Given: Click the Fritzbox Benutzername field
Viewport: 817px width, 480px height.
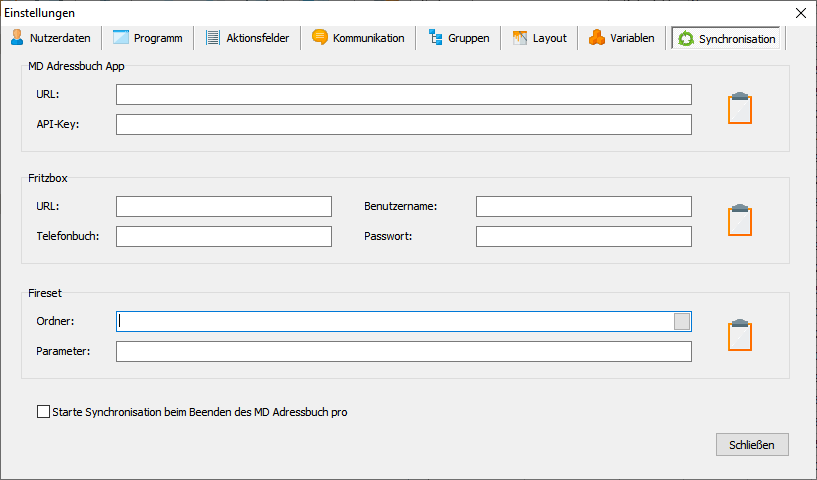Looking at the screenshot, I should 583,206.
